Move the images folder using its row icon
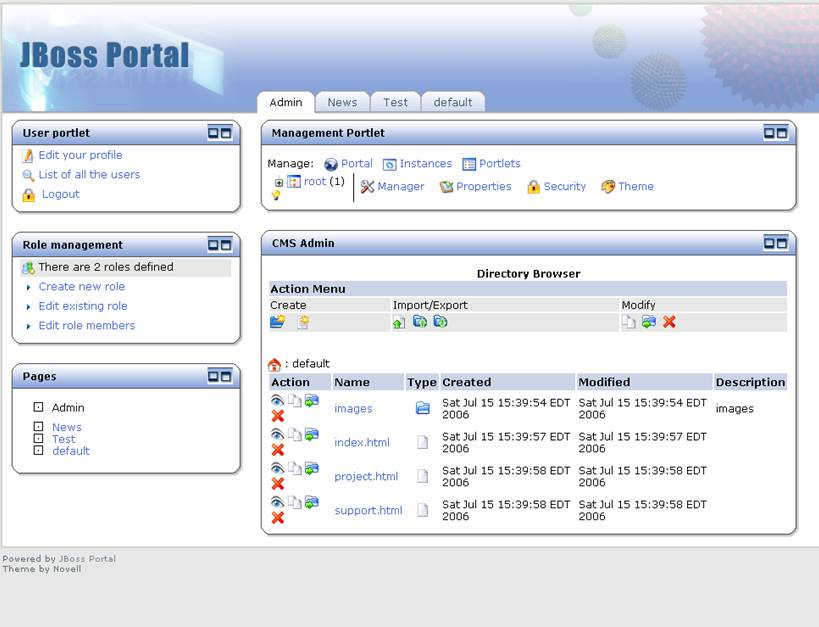 [312, 401]
